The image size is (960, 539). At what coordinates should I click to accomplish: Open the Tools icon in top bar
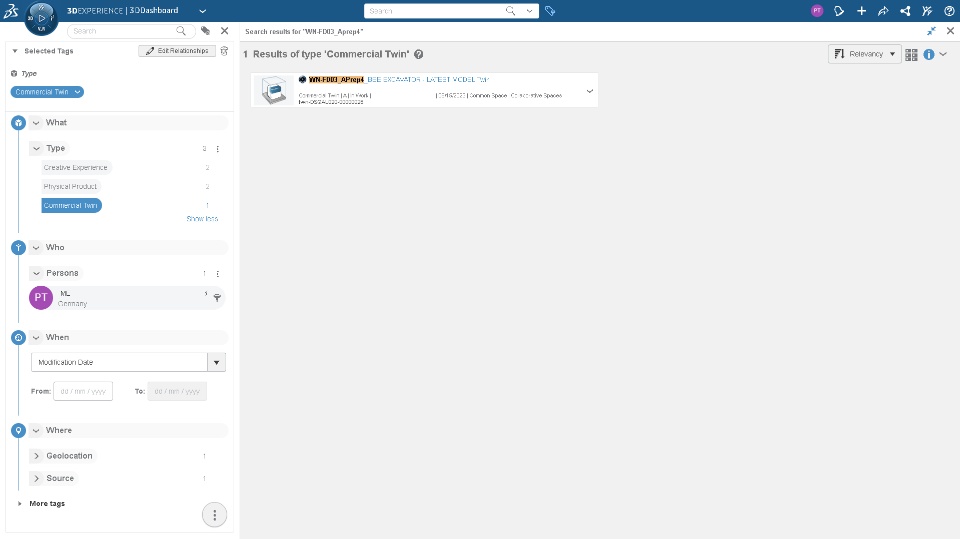927,10
